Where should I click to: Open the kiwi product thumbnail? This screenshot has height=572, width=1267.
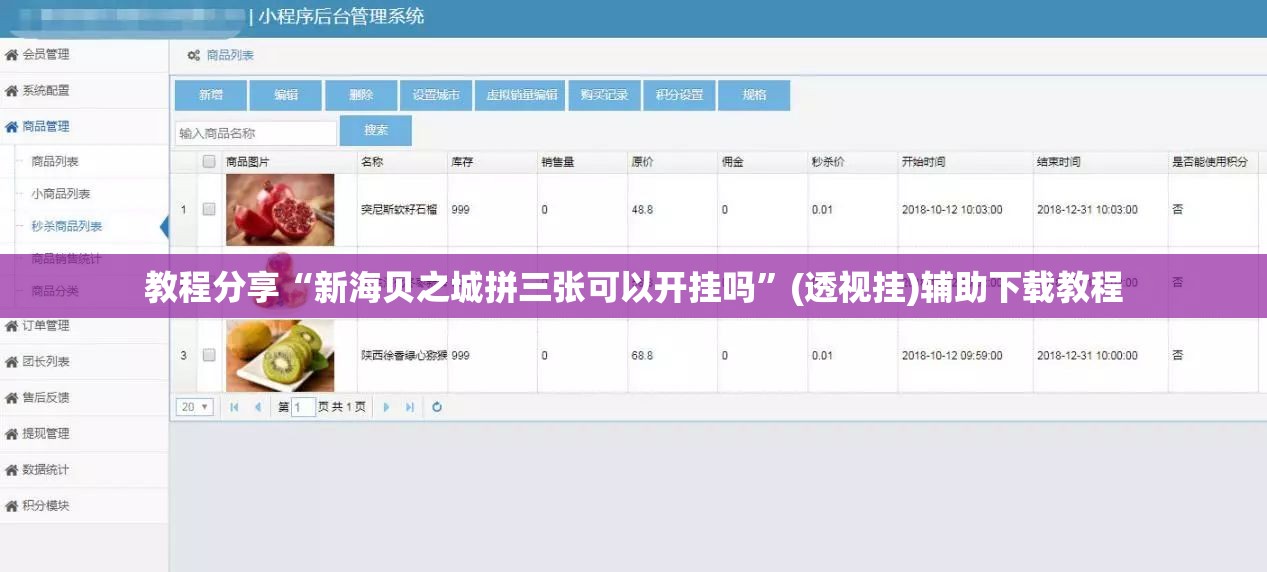pyautogui.click(x=280, y=355)
